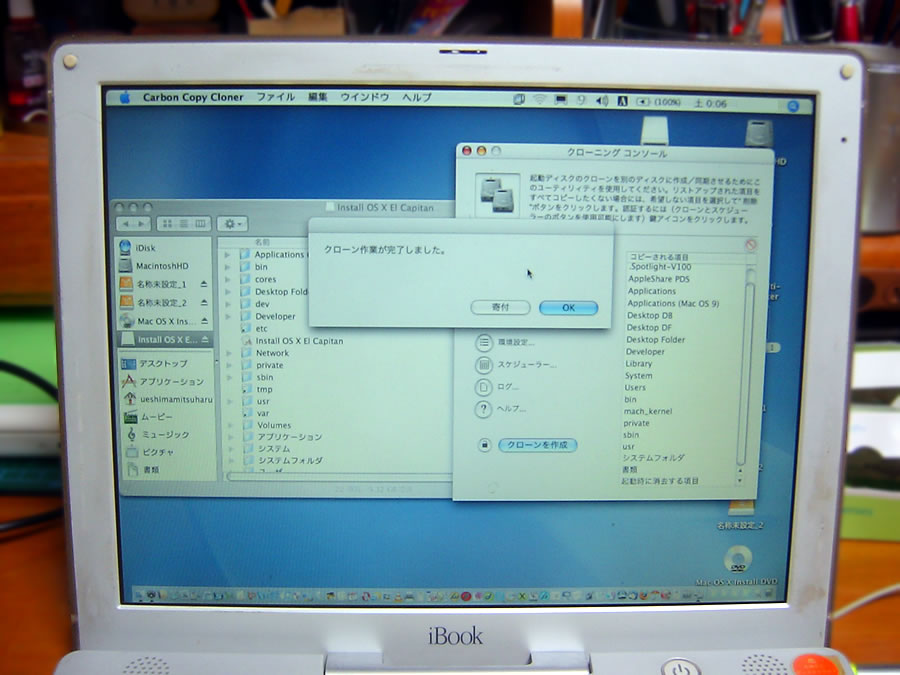900x675 pixels.
Task: Click Finder forward navigation arrow
Action: point(142,223)
